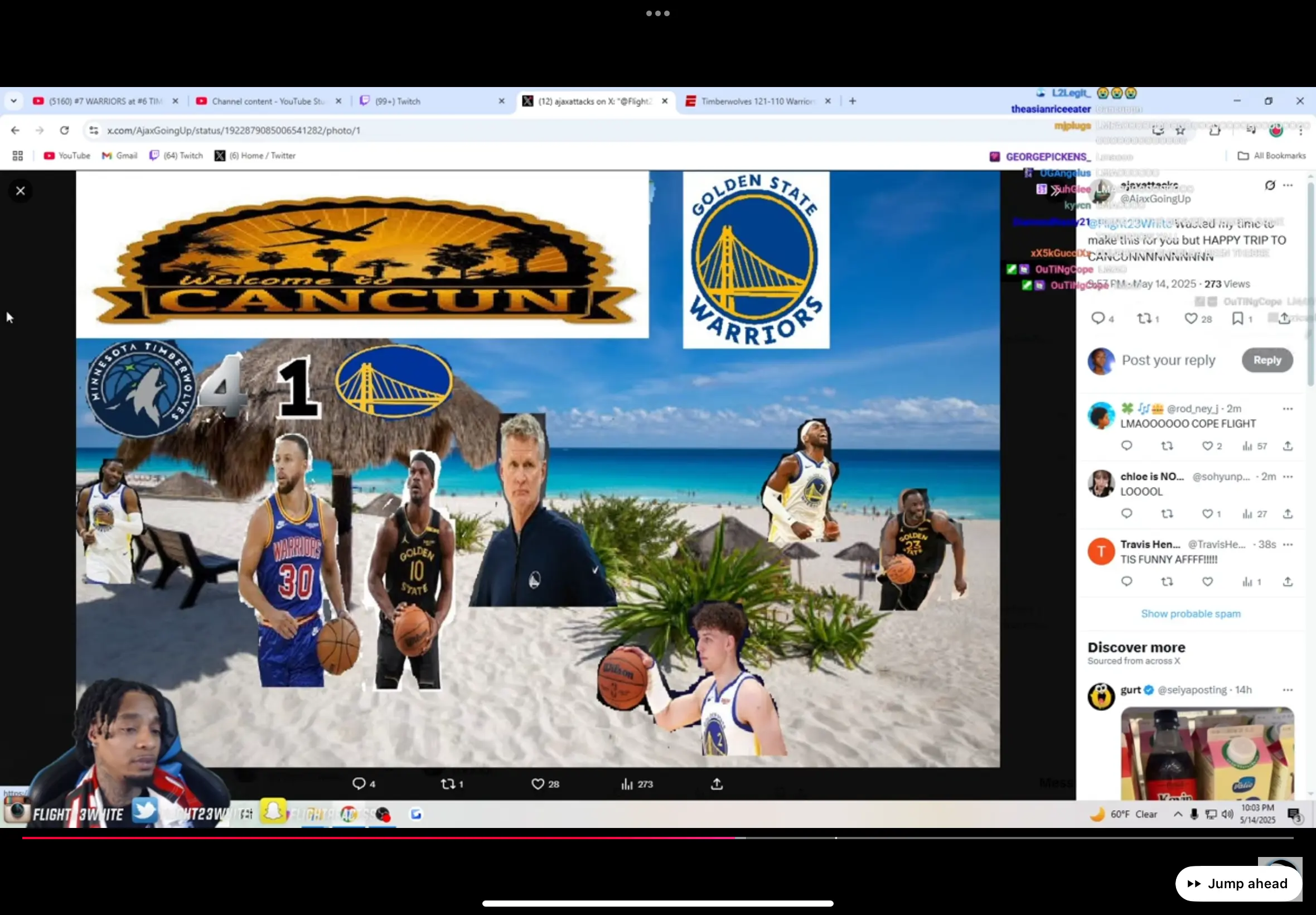
Task: Click the browser forward arrow
Action: click(x=40, y=131)
